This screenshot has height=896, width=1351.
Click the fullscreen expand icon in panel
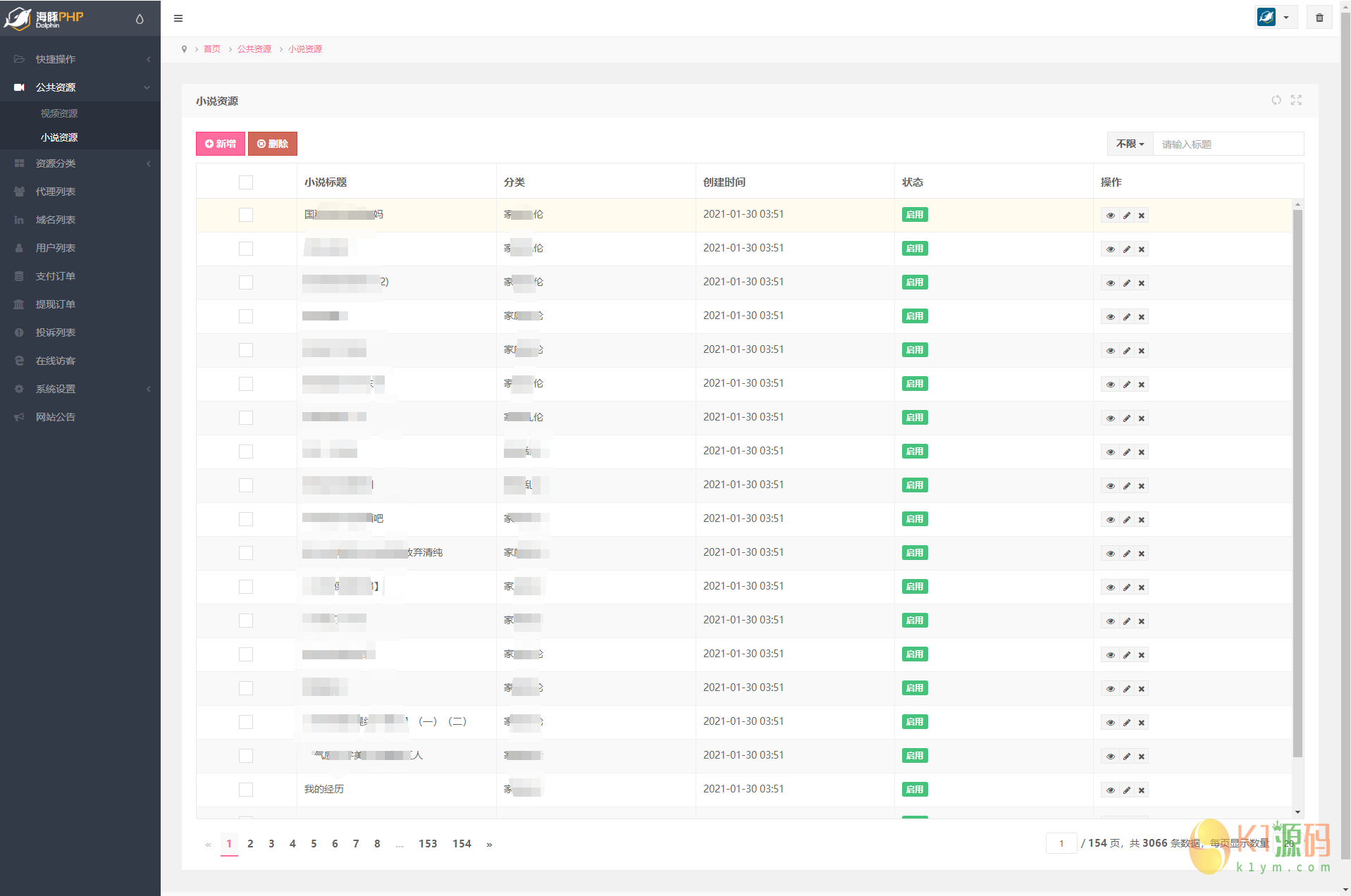tap(1296, 100)
